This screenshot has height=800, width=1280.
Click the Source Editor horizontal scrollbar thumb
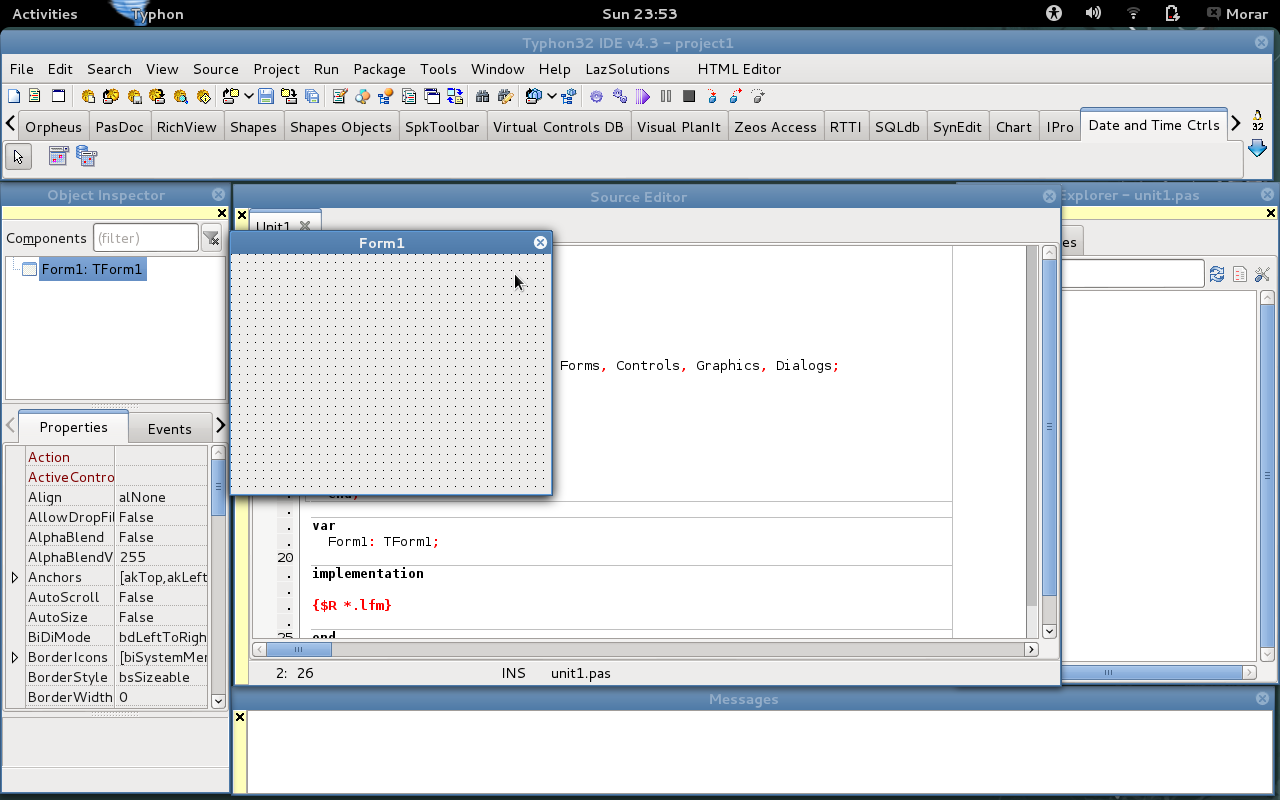coord(299,650)
